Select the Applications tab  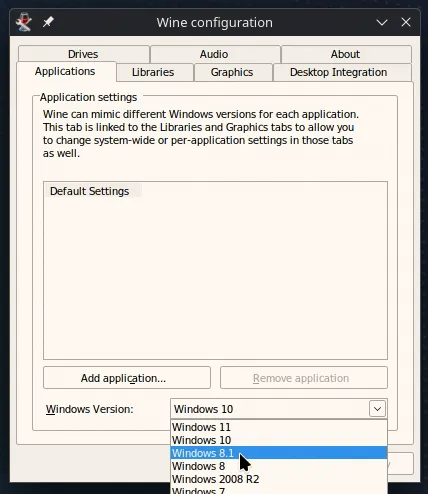click(x=66, y=71)
